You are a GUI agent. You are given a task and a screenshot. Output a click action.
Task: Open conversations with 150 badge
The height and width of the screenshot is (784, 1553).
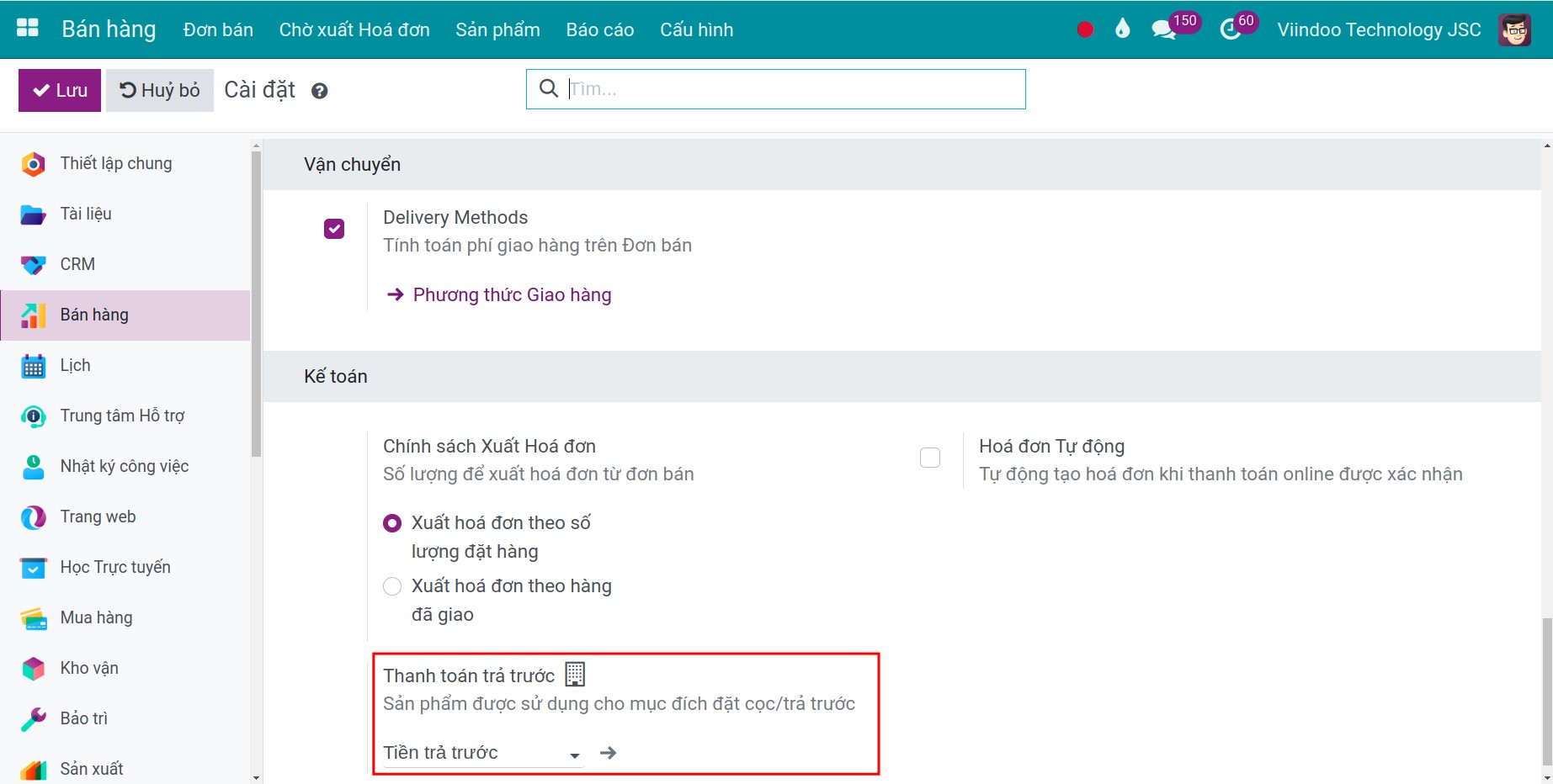(1164, 29)
